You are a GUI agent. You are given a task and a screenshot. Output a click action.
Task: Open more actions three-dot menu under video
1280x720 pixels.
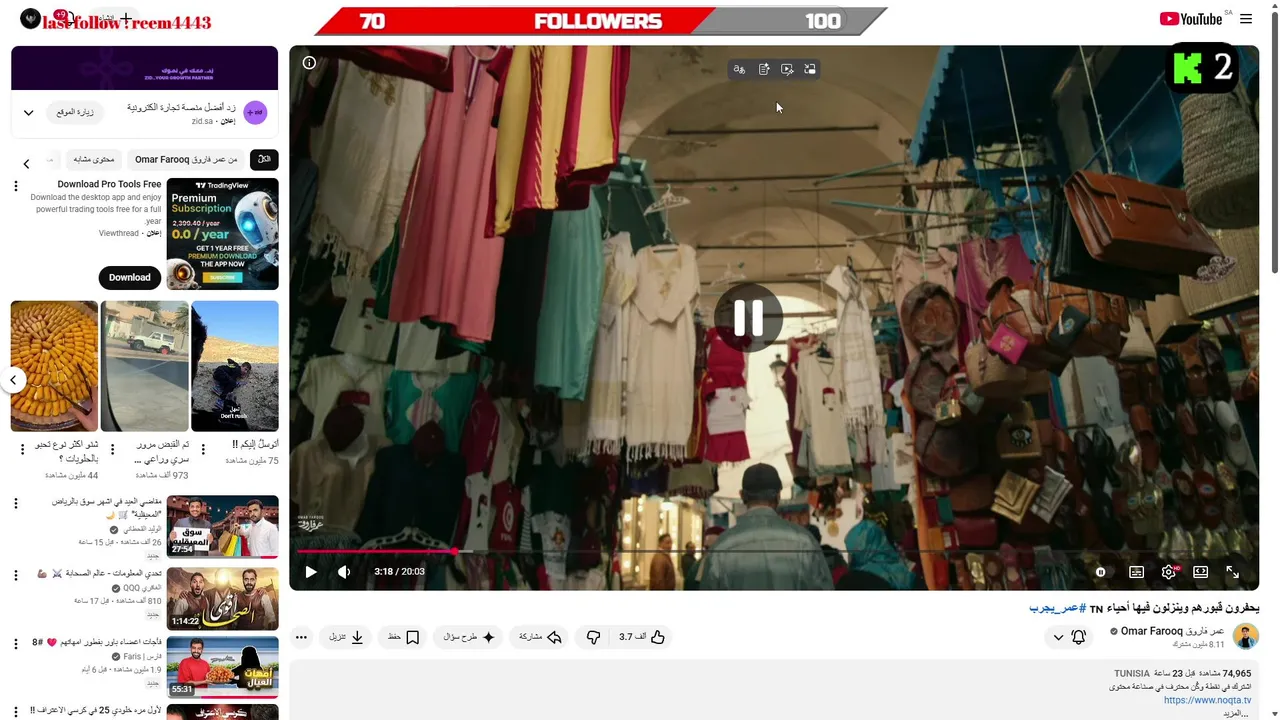(301, 637)
